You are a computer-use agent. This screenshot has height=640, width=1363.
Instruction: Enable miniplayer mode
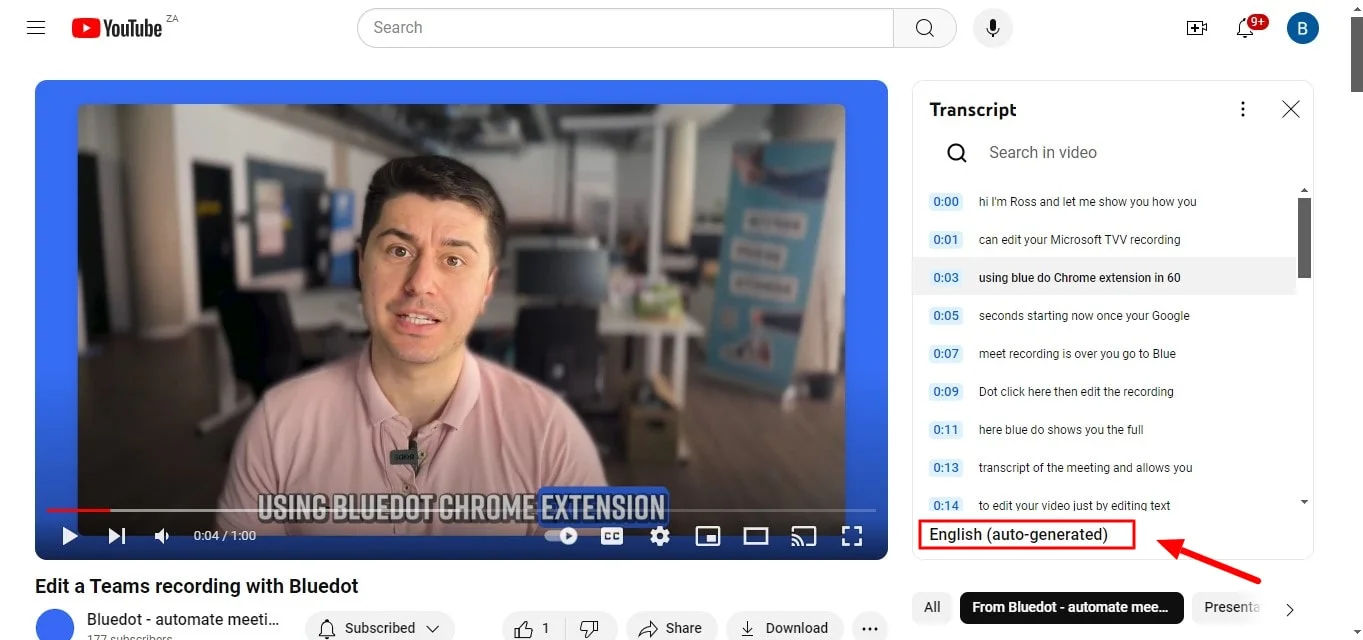(x=707, y=535)
